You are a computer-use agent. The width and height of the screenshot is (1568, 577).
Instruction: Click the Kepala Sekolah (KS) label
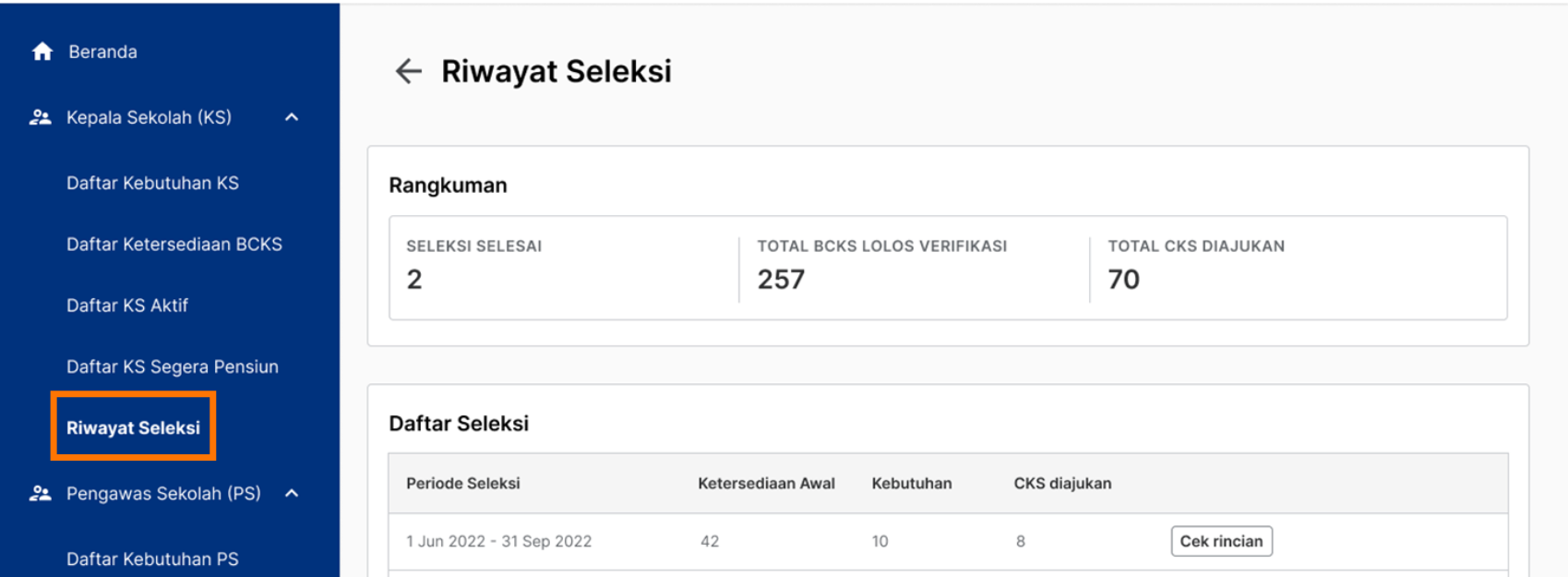pyautogui.click(x=149, y=117)
